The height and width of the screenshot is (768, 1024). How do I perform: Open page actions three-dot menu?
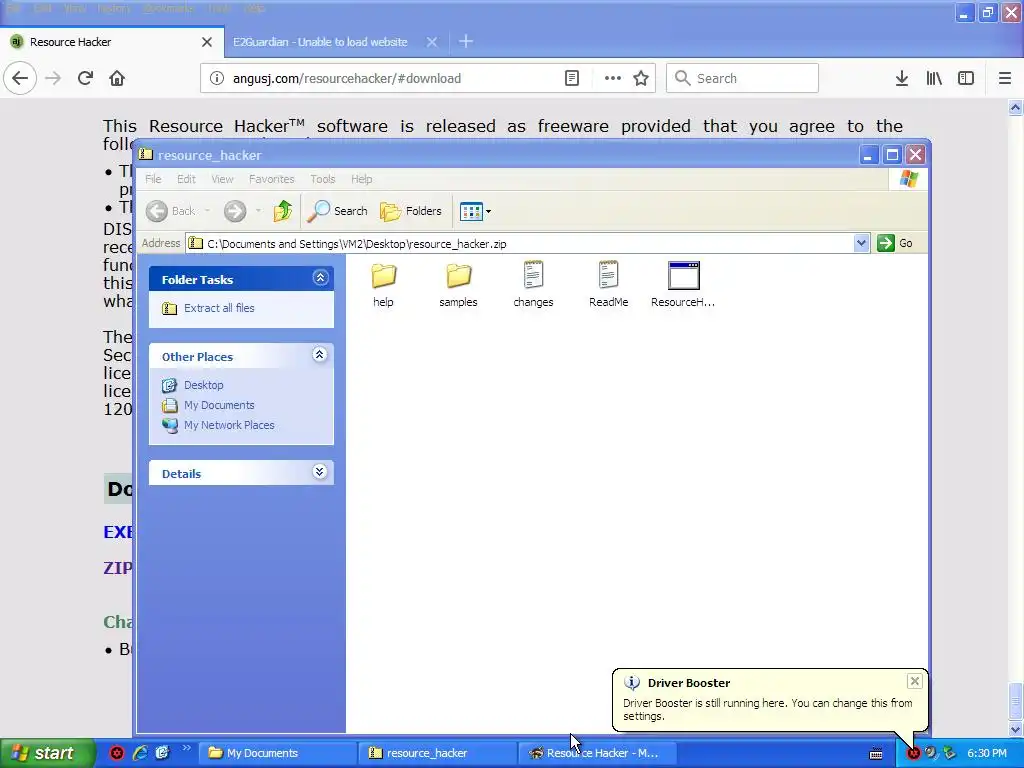pyautogui.click(x=613, y=78)
